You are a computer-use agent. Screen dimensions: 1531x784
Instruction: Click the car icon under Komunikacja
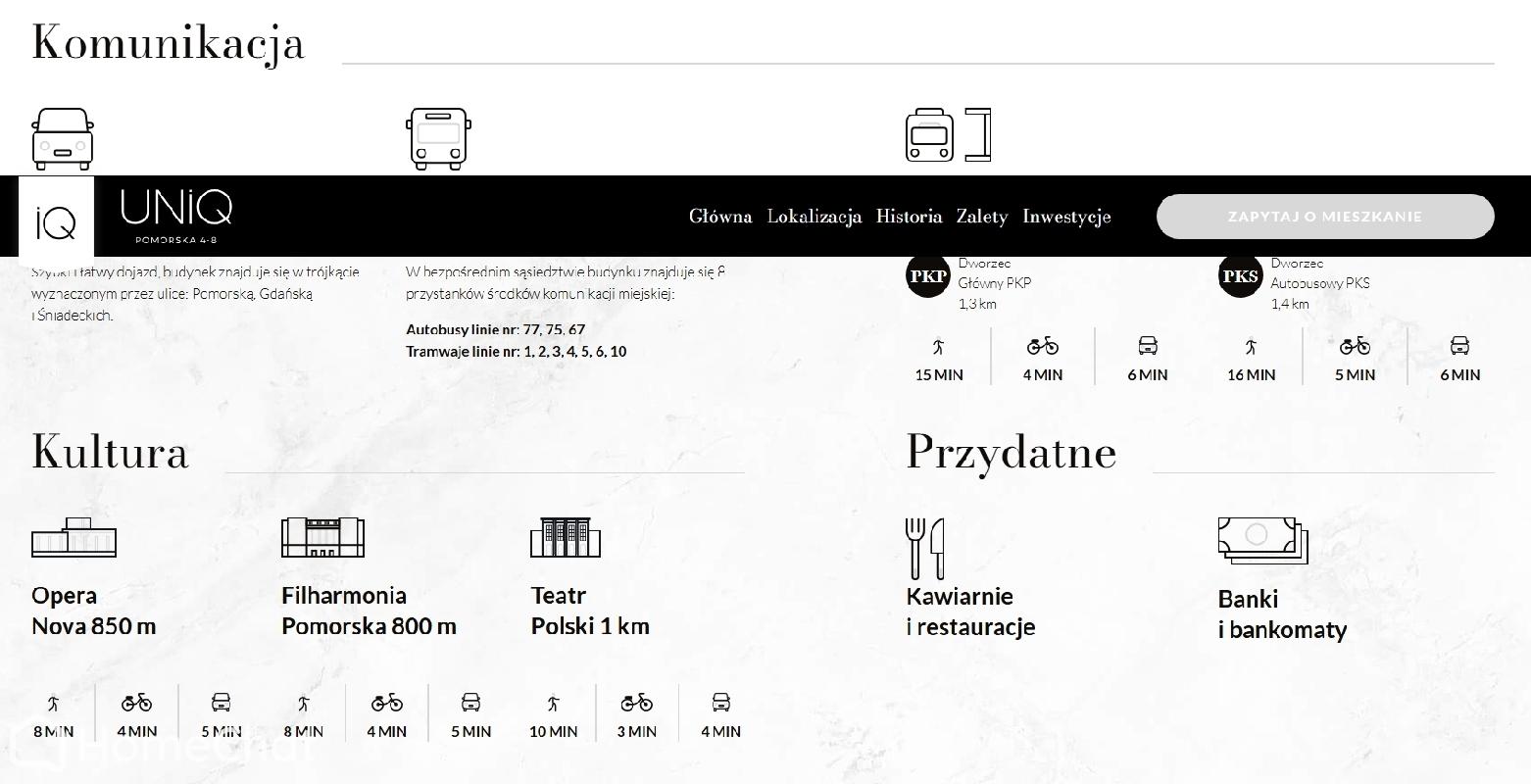coord(63,139)
